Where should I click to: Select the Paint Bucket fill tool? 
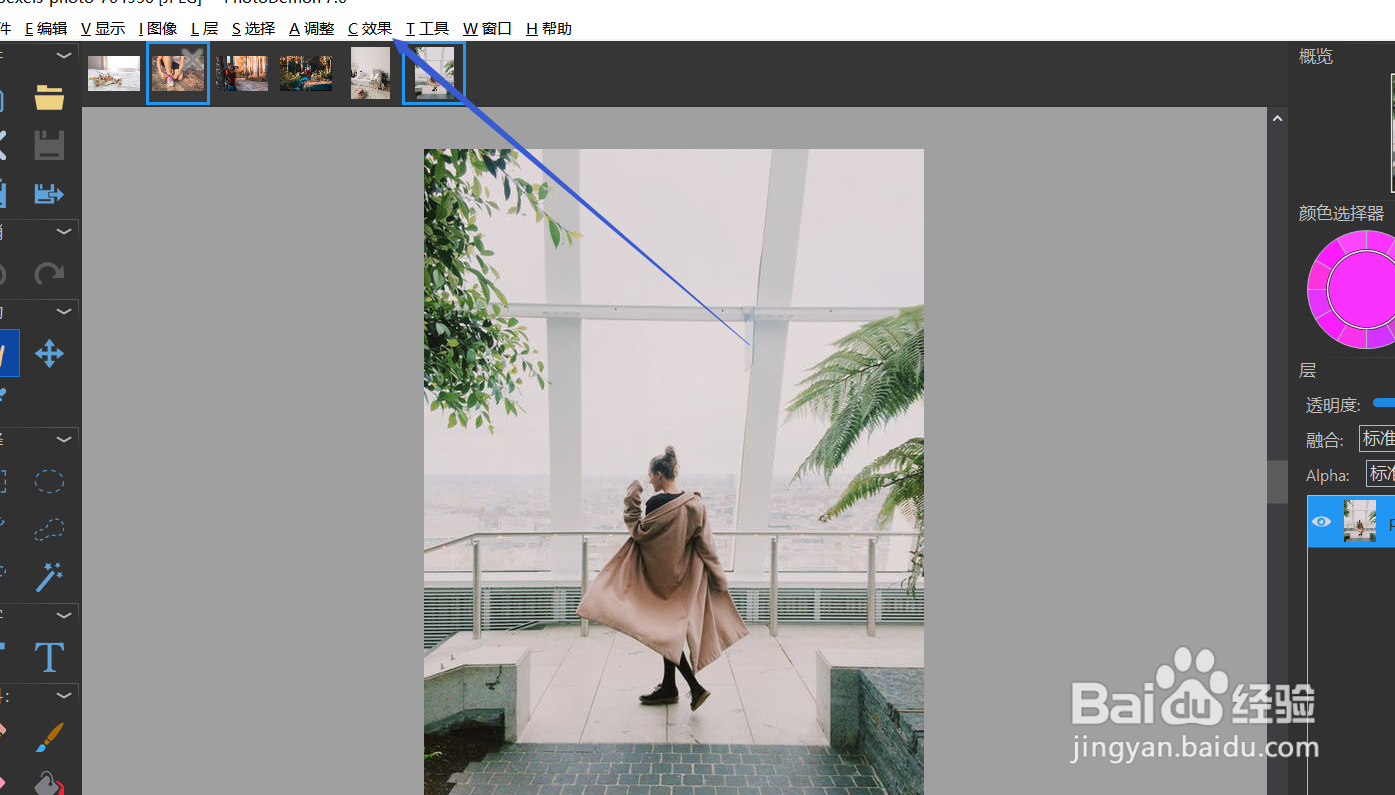coord(49,783)
